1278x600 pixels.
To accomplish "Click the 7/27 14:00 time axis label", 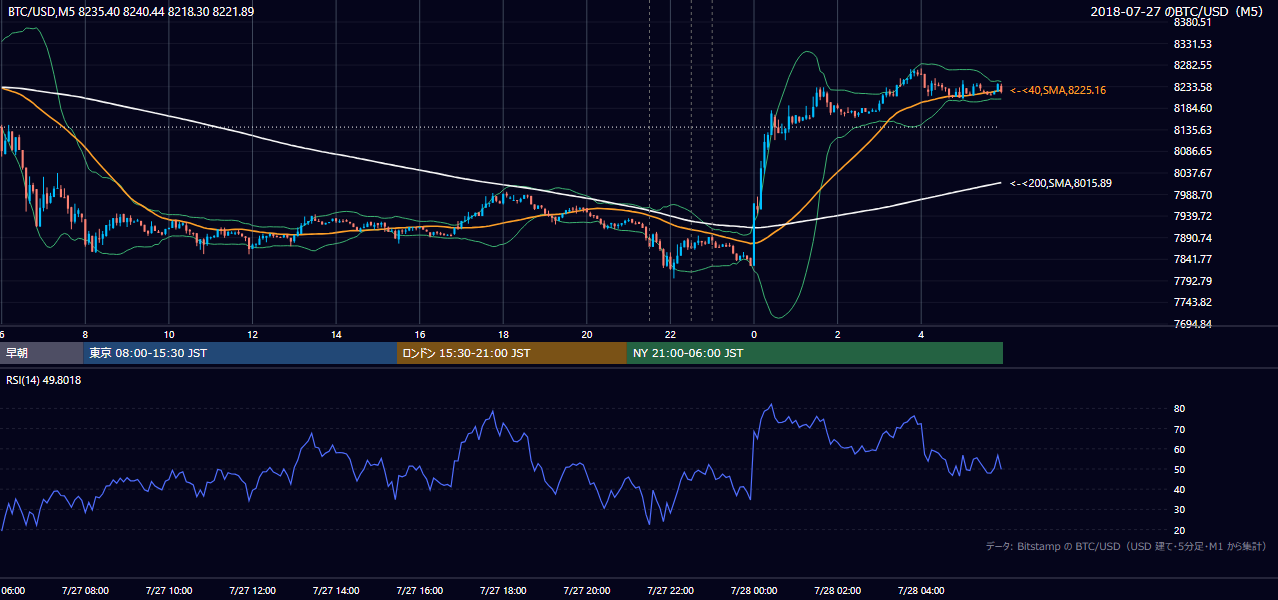I will coord(336,591).
